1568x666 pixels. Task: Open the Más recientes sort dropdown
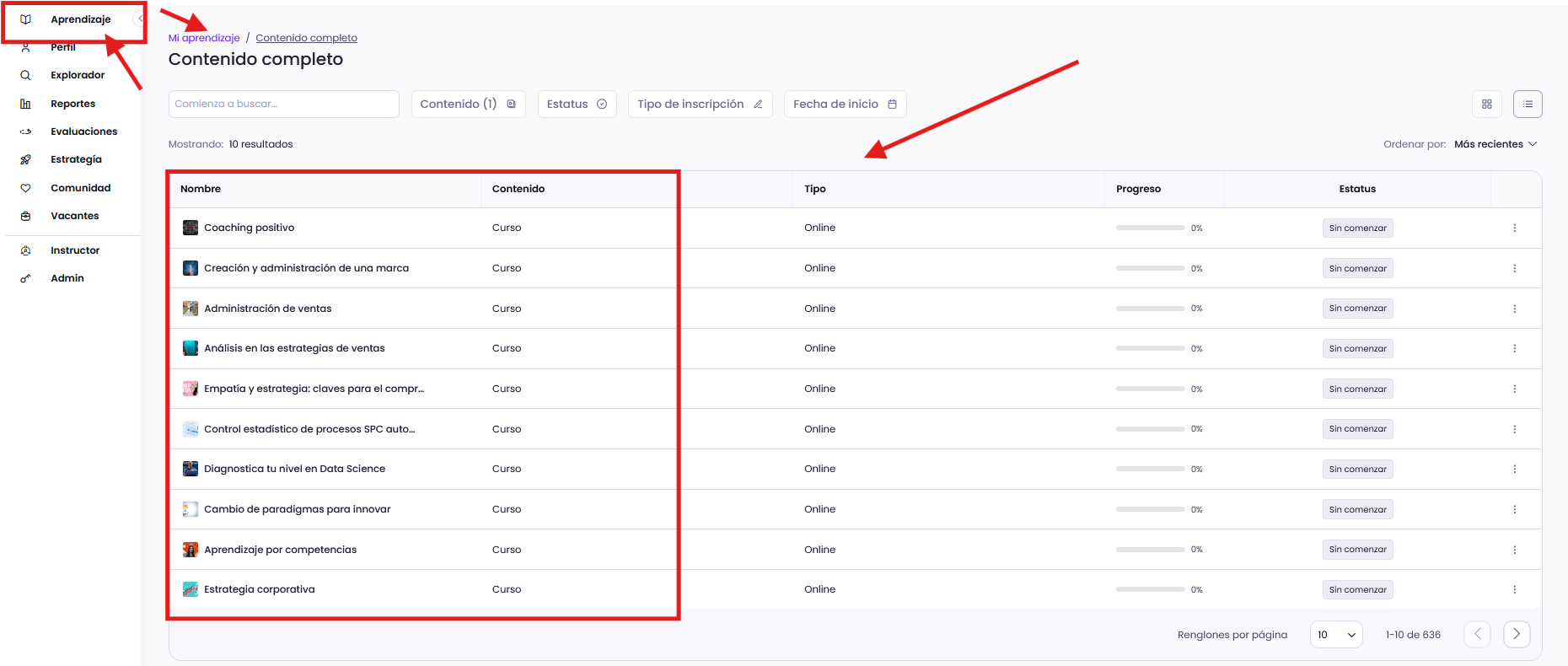(x=1495, y=144)
